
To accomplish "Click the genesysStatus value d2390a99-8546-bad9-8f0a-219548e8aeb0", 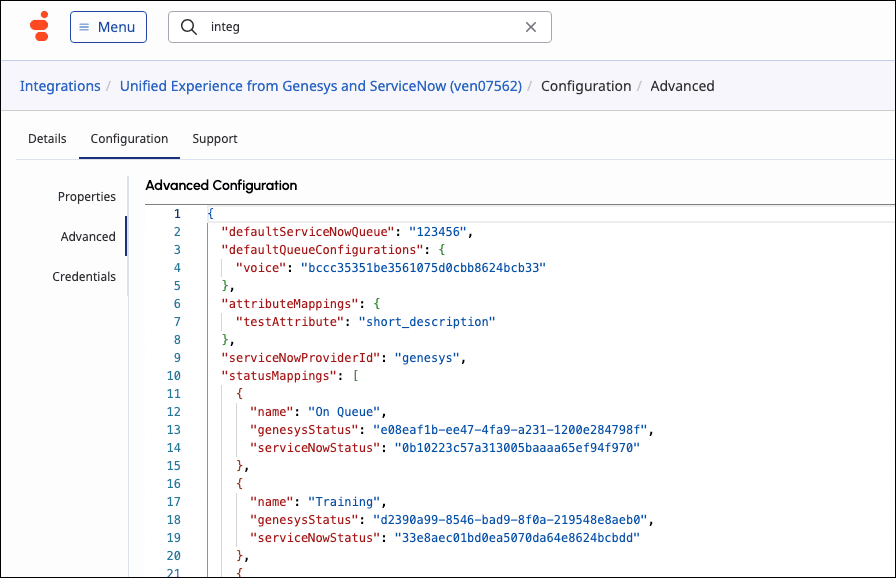I will (510, 520).
